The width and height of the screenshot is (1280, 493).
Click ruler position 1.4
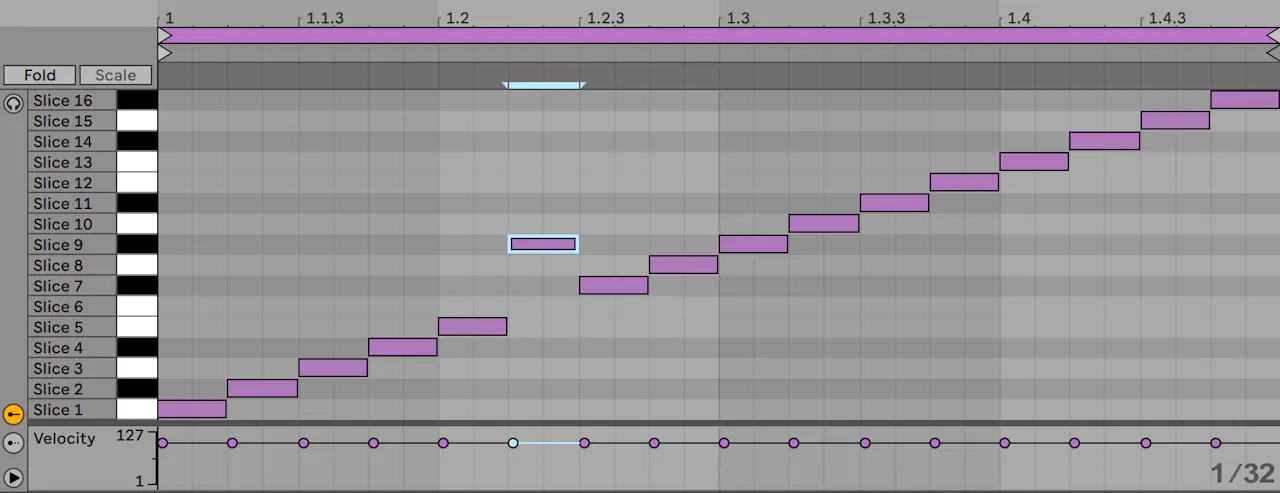click(1019, 19)
